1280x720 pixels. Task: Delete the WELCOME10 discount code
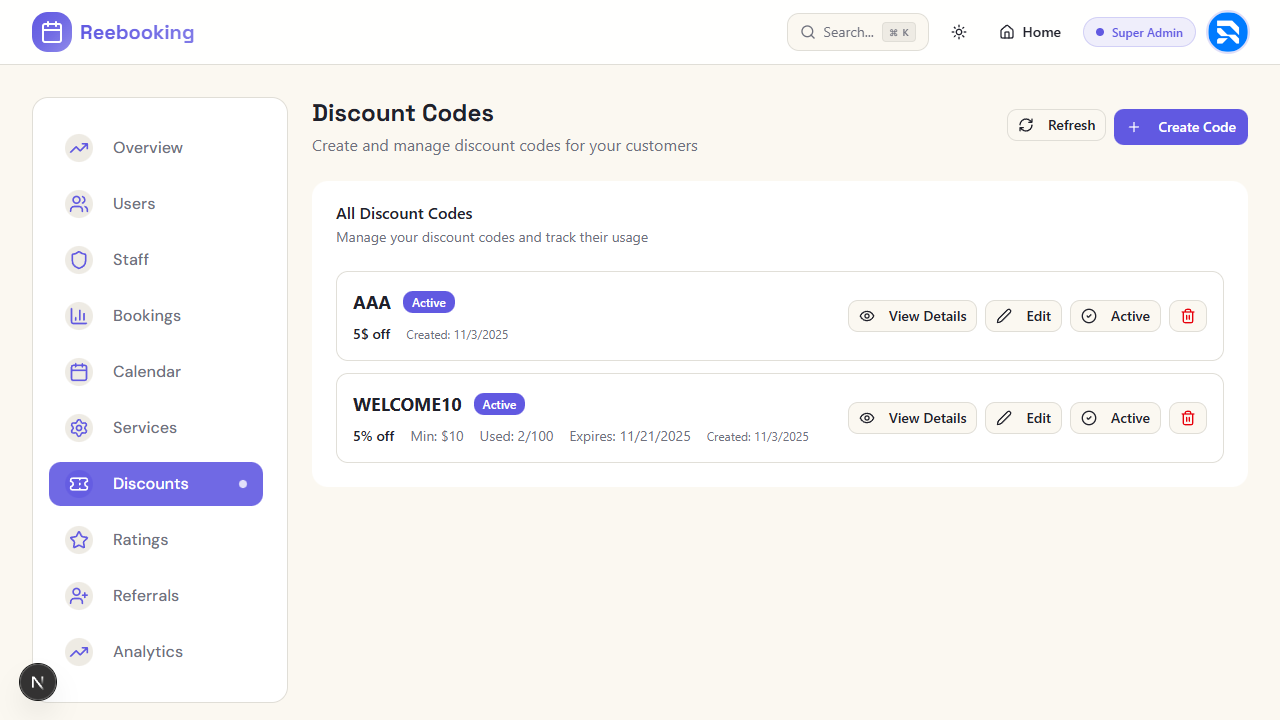(1188, 418)
